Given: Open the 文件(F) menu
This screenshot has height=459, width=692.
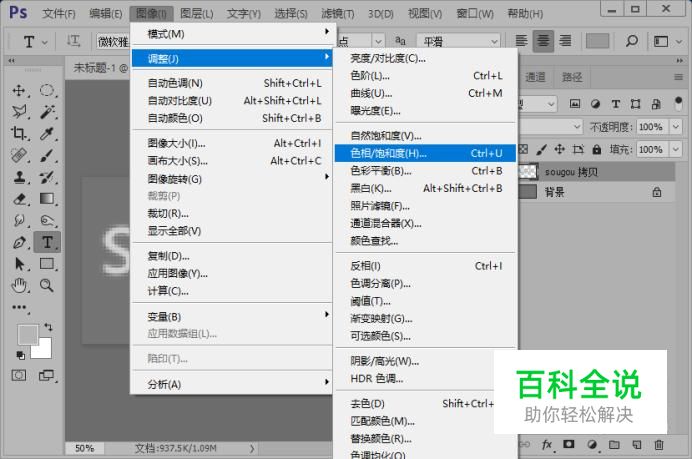Looking at the screenshot, I should (x=59, y=14).
